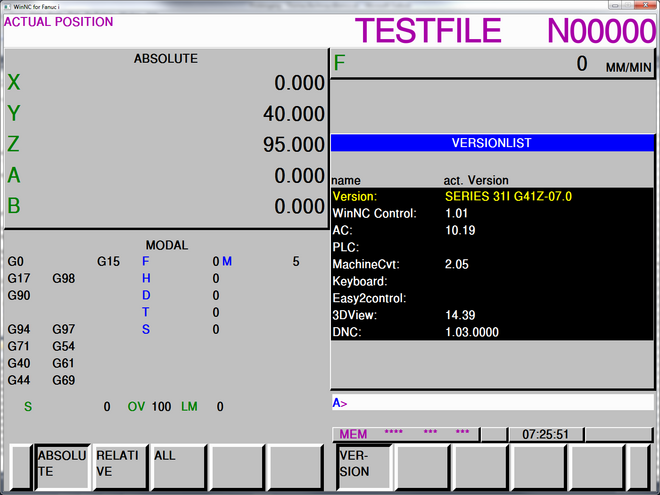Select the ALL position softkey
Screen dimensions: 660x495
pyautogui.click(x=178, y=466)
